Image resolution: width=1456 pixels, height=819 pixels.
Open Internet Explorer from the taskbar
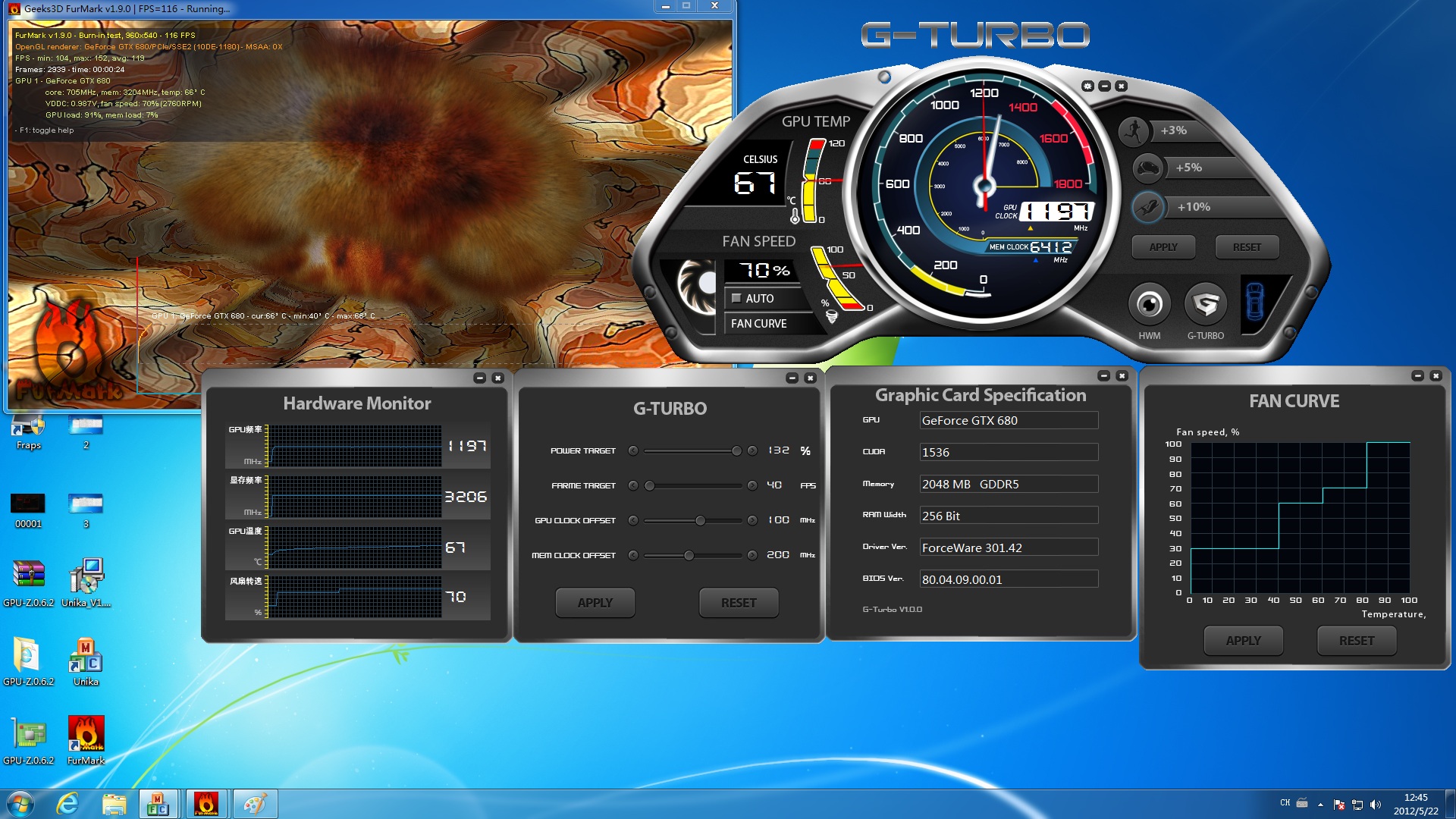[68, 804]
